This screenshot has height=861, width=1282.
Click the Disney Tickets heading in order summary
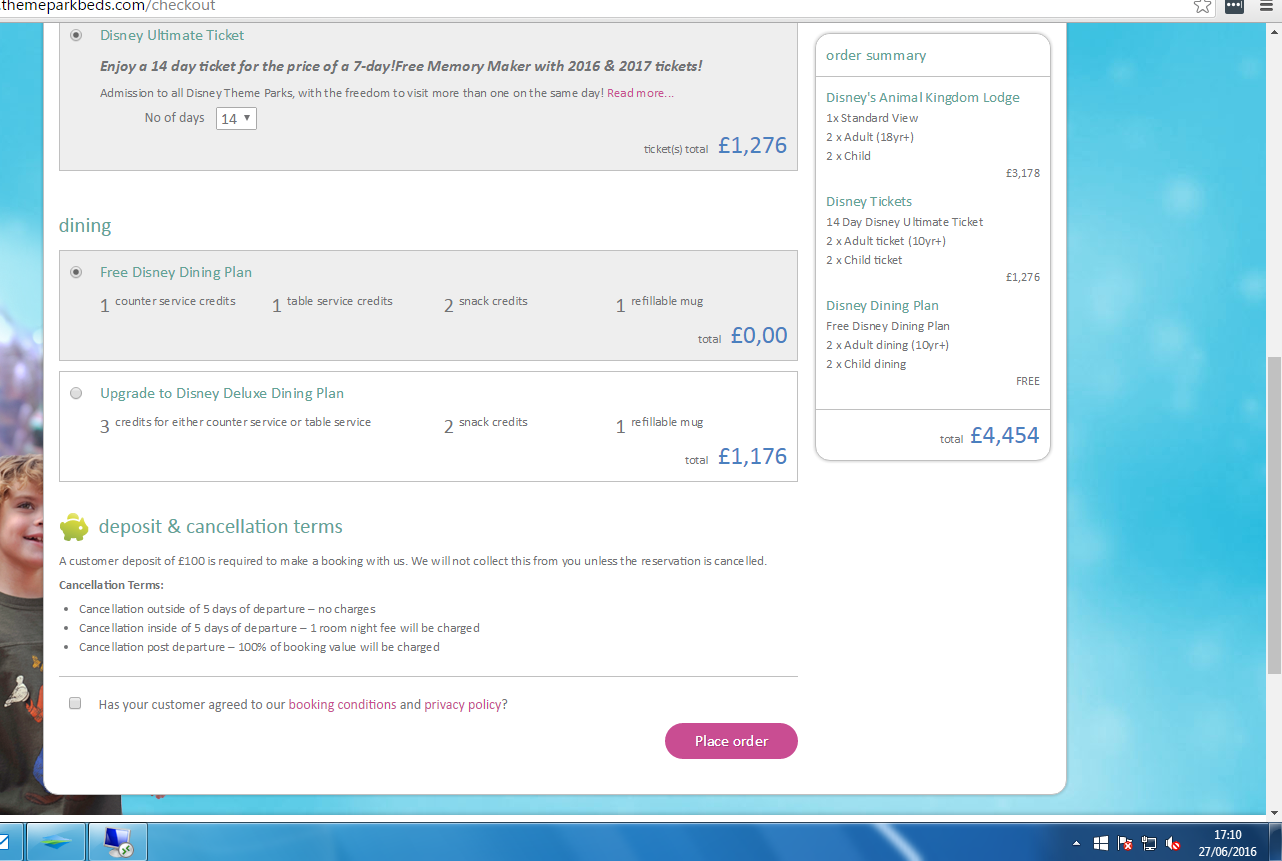[x=869, y=201]
